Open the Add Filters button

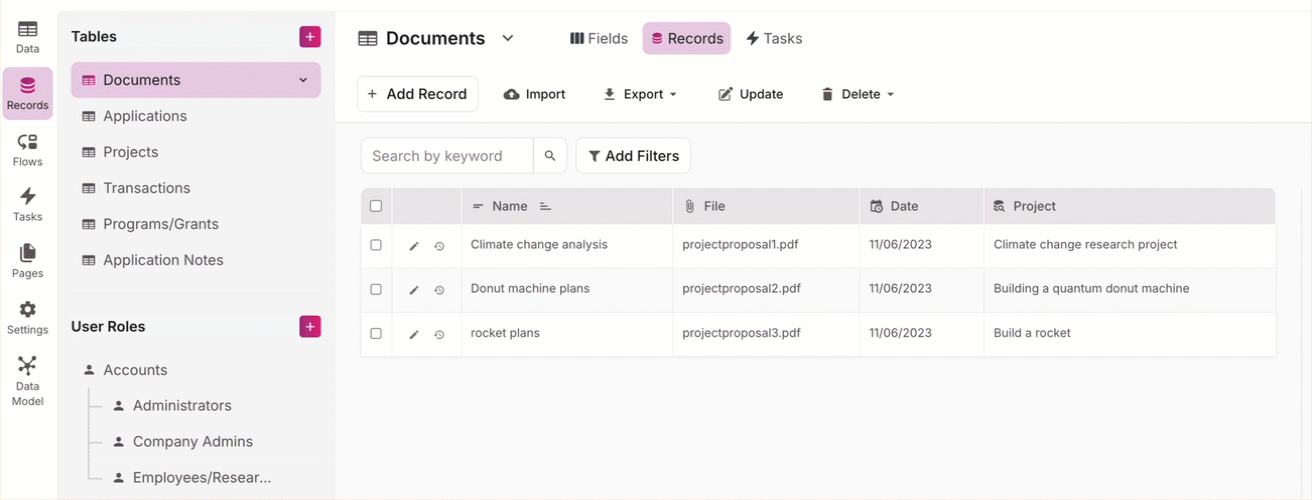pos(633,156)
